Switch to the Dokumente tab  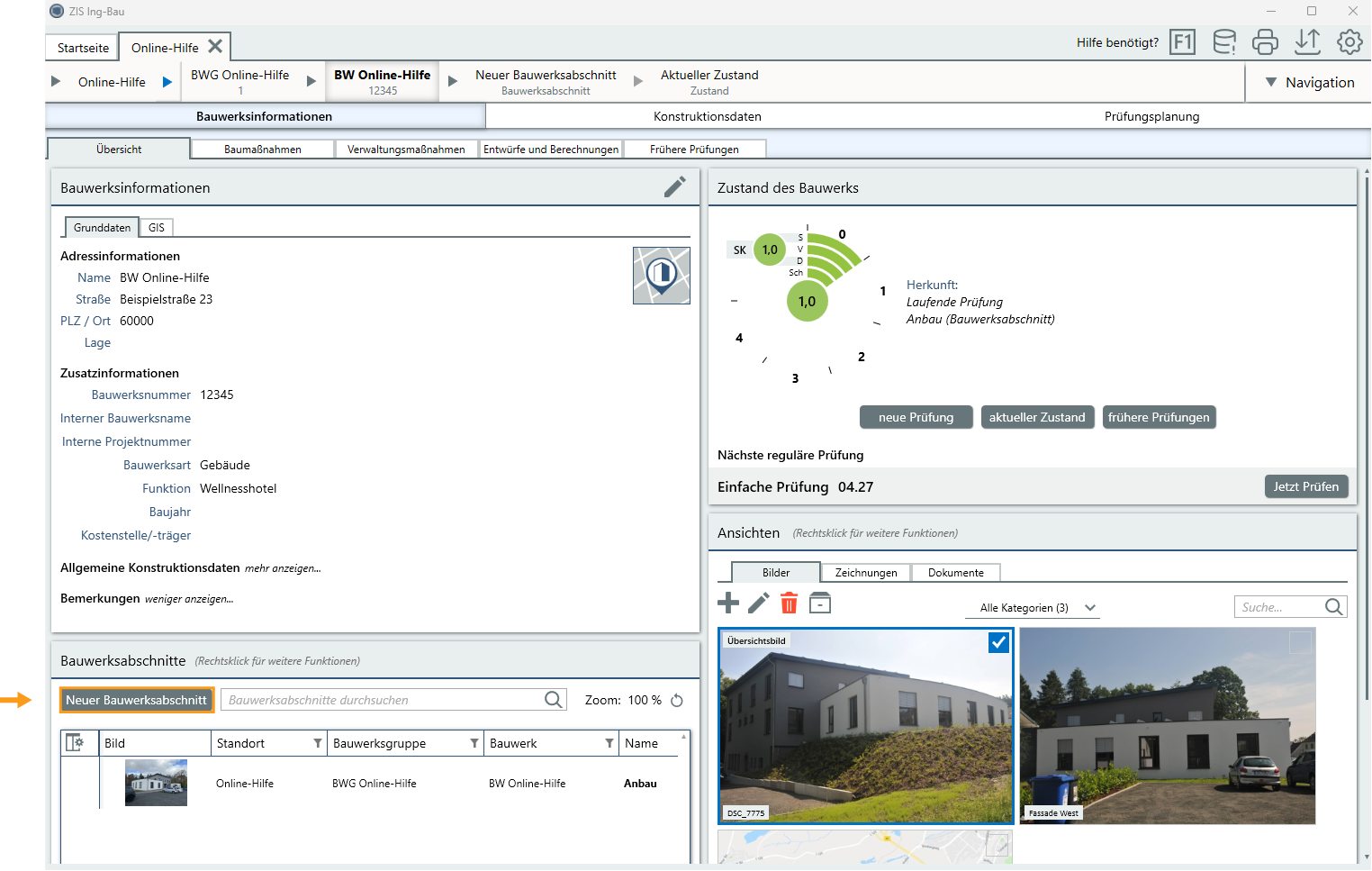[x=956, y=573]
